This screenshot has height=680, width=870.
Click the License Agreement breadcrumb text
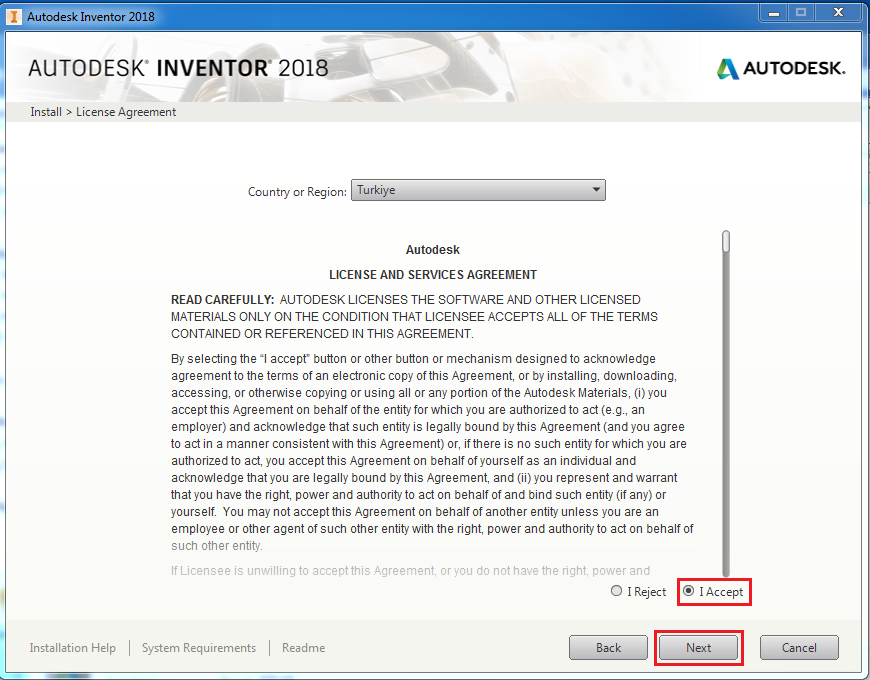126,112
